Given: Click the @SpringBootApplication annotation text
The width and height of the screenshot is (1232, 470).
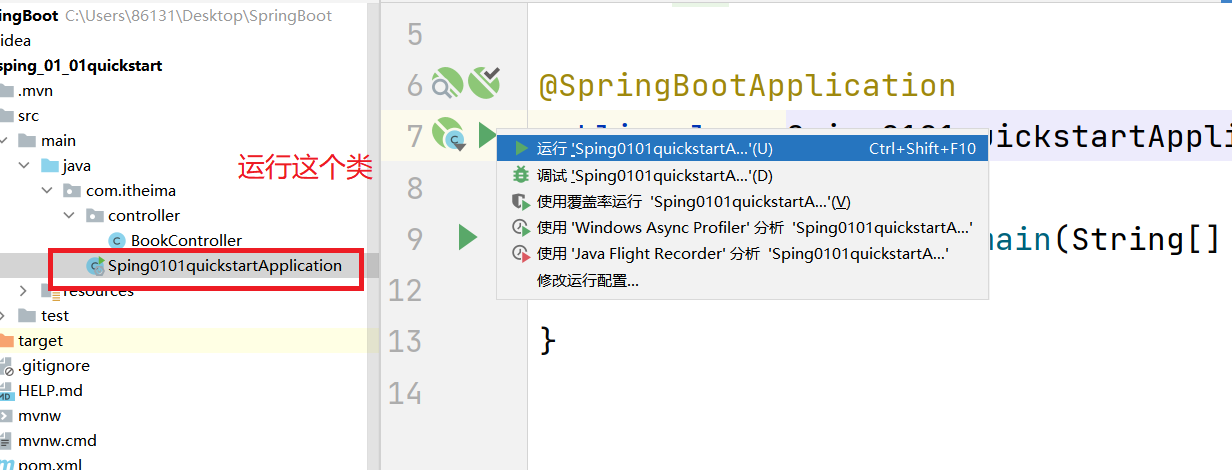Looking at the screenshot, I should click(x=747, y=86).
